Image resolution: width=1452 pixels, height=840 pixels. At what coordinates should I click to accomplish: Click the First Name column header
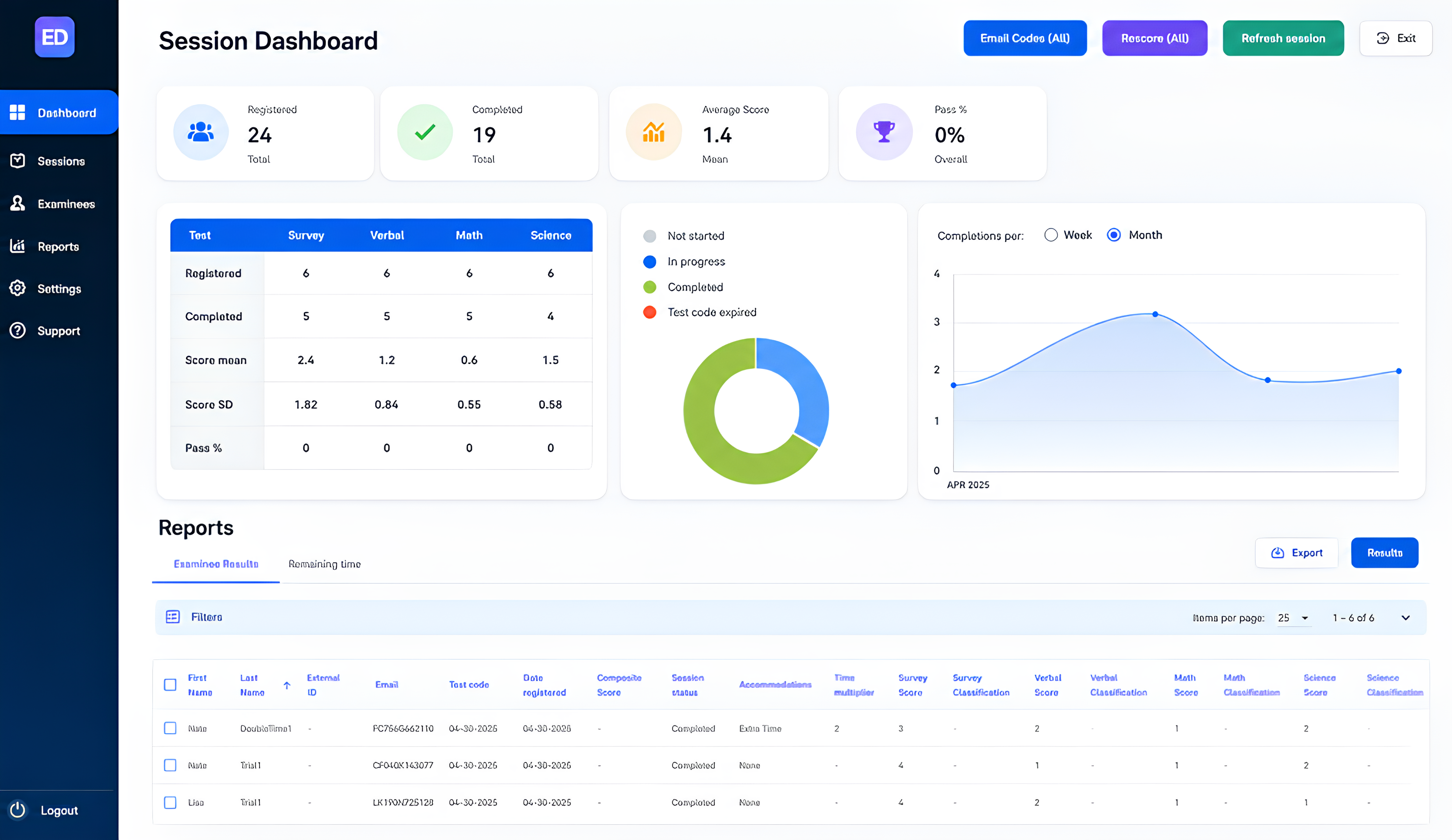(199, 685)
